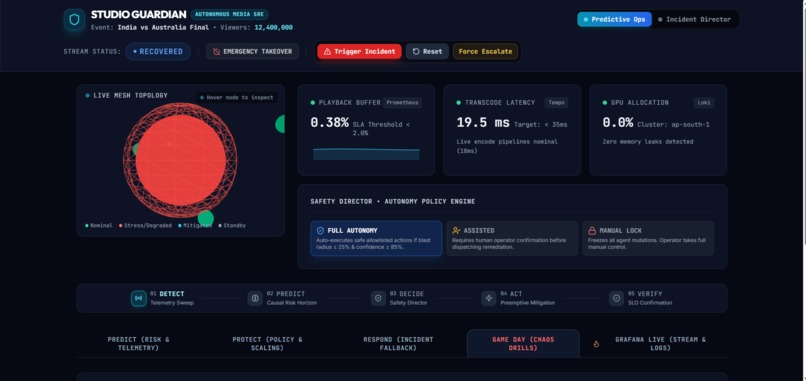This screenshot has width=806, height=381.
Task: Click the large red mesh topology node
Action: click(180, 160)
